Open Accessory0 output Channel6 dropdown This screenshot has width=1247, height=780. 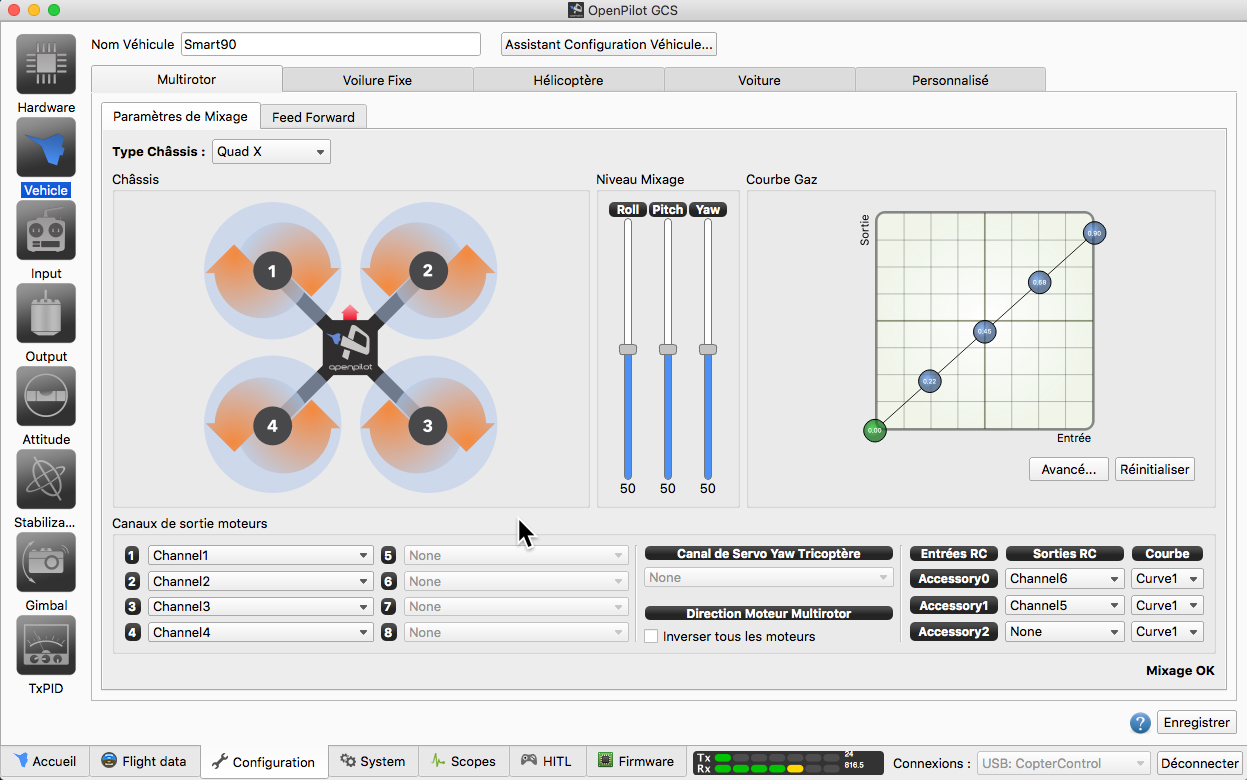[1065, 579]
